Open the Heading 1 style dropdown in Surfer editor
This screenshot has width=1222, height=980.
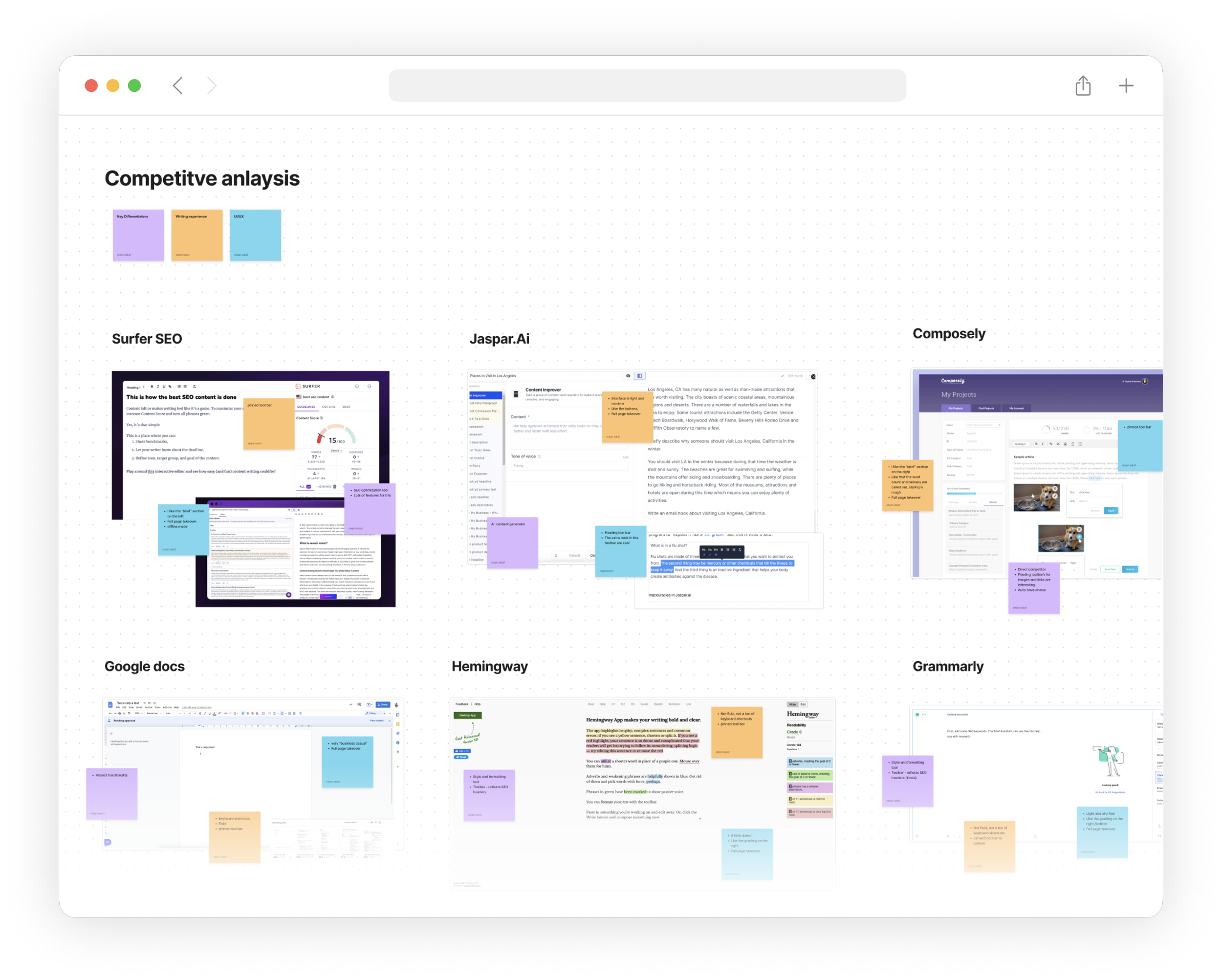(135, 387)
